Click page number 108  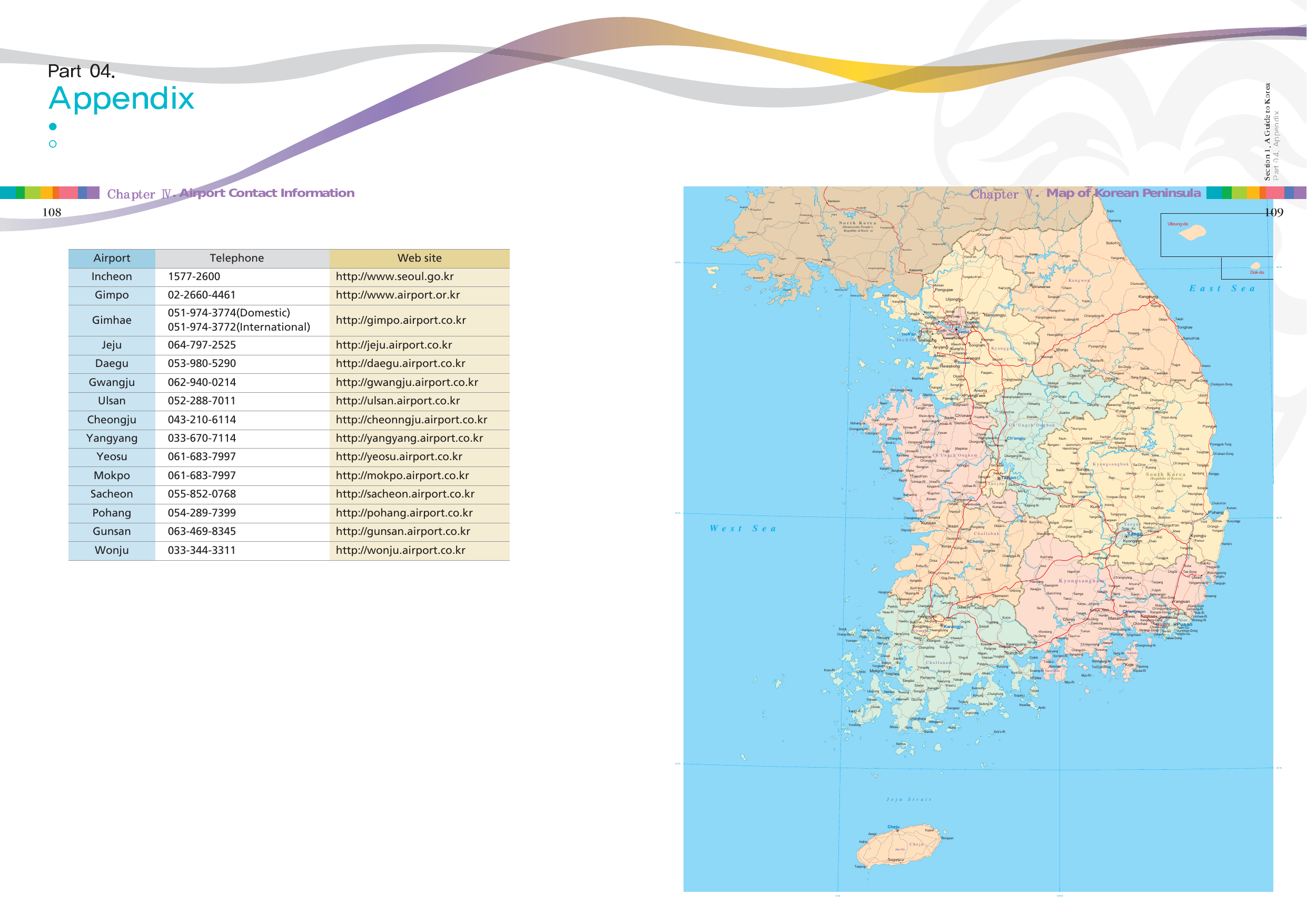click(52, 212)
